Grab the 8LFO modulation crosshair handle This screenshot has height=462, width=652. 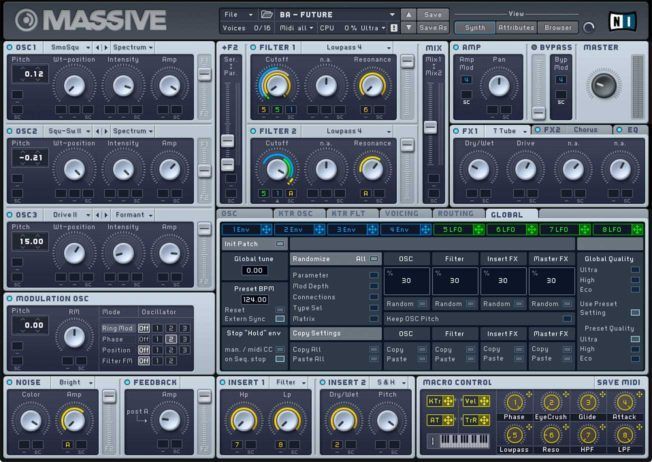point(637,229)
